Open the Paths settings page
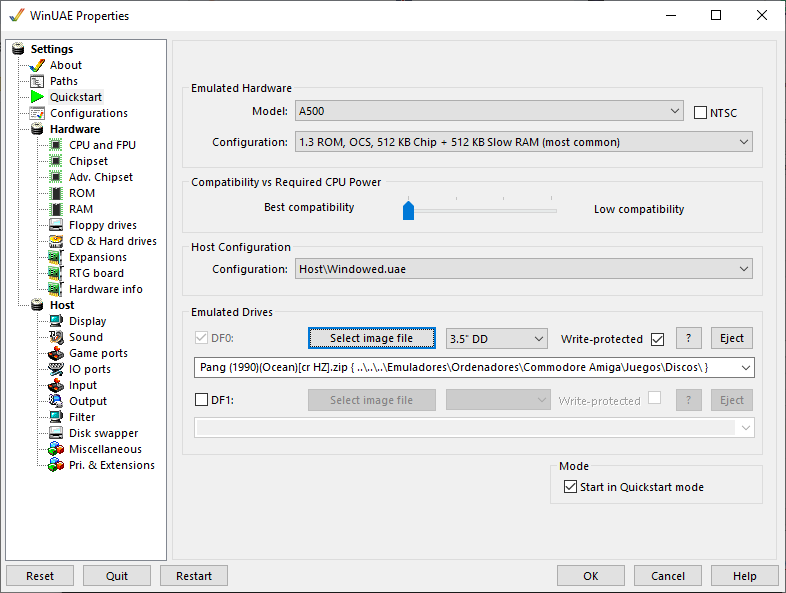This screenshot has width=786, height=593. (x=64, y=81)
